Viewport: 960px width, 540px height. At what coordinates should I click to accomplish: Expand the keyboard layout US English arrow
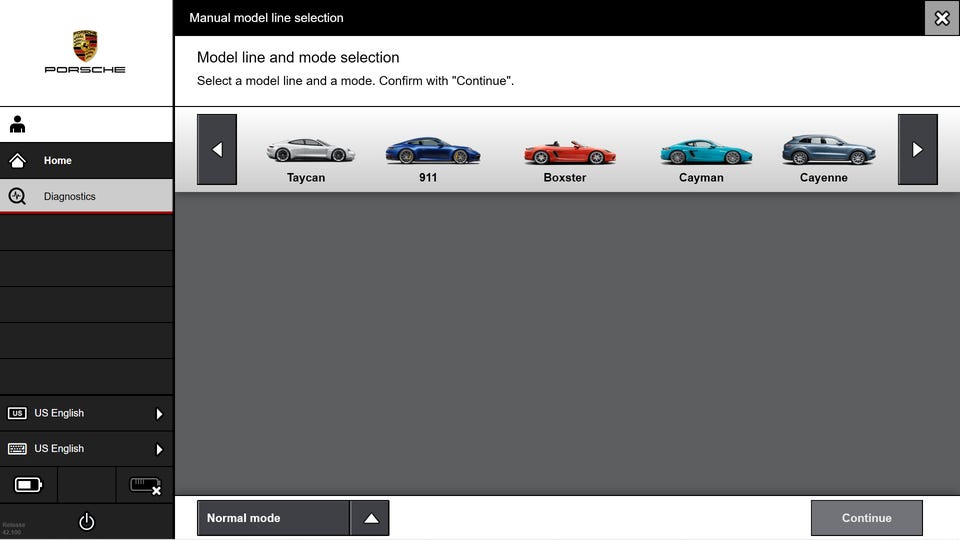[159, 449]
